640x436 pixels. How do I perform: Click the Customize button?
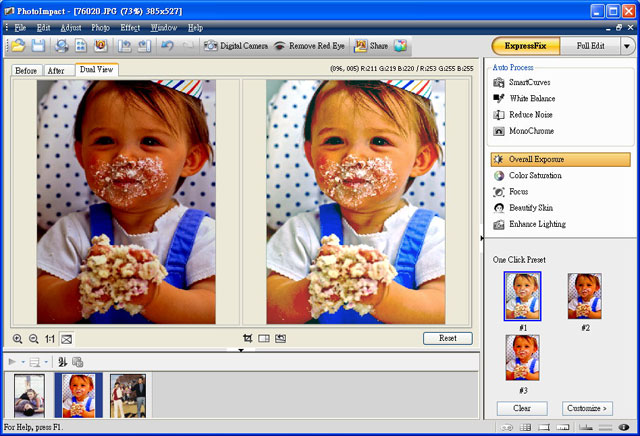pyautogui.click(x=587, y=408)
